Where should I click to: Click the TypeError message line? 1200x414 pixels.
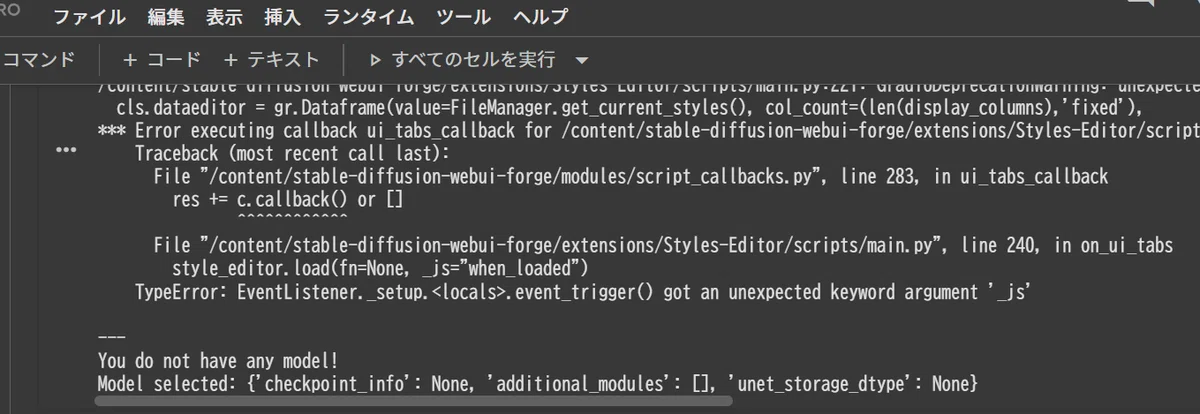coord(582,292)
